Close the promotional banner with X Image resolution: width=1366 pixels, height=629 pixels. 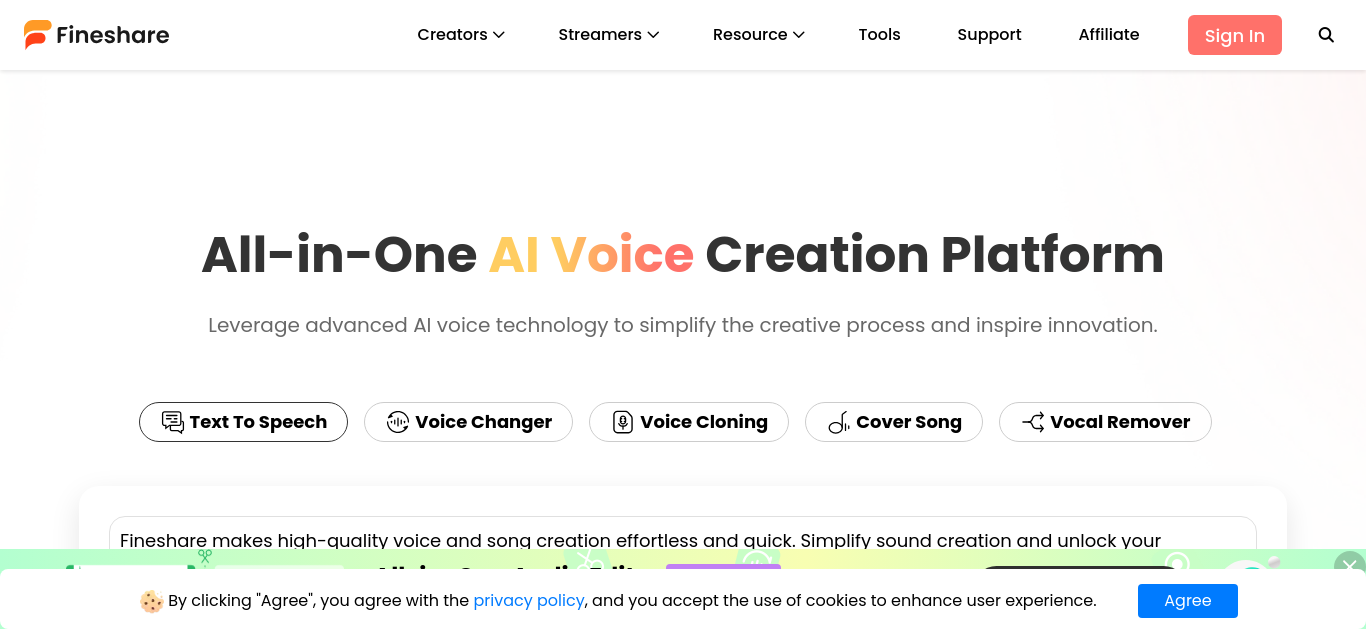tap(1350, 566)
